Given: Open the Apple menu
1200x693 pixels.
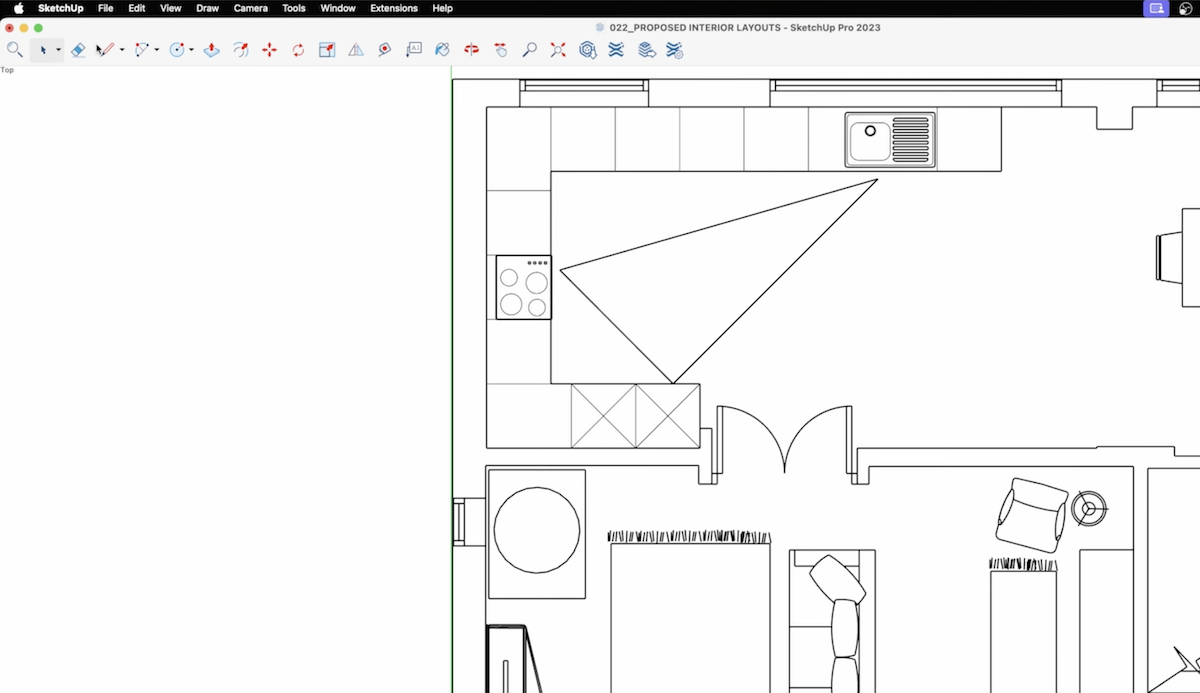Looking at the screenshot, I should point(18,8).
